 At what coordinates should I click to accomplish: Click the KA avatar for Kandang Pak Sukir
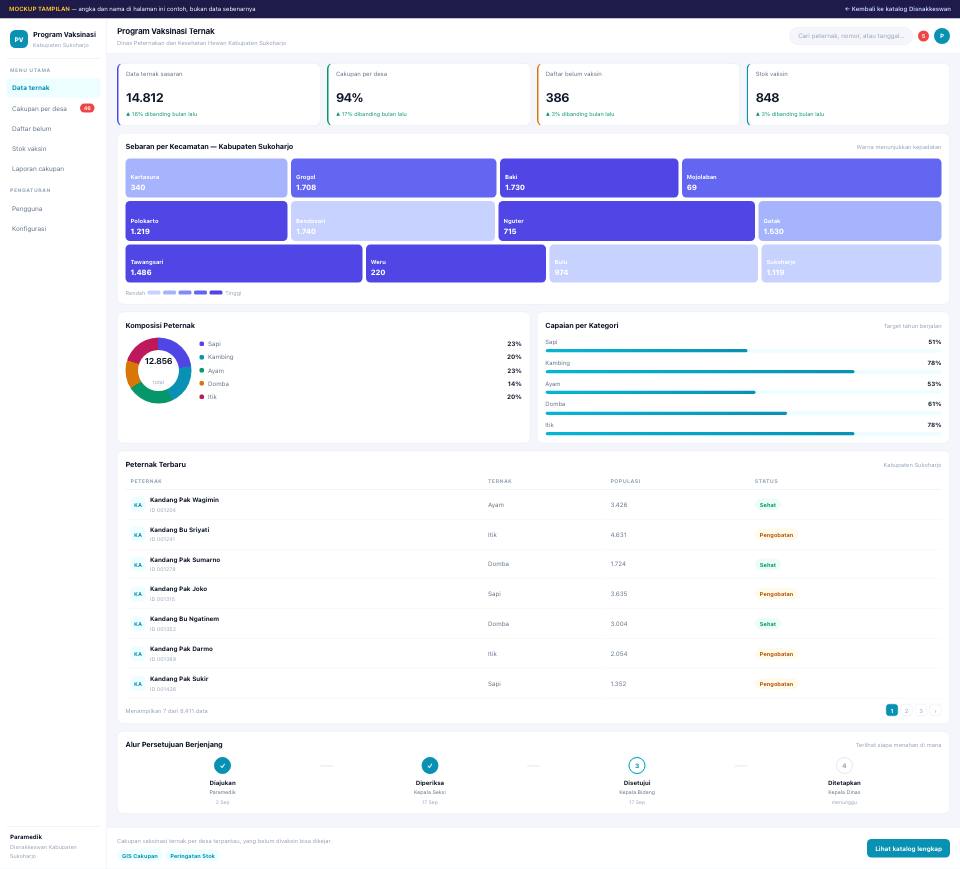138,684
